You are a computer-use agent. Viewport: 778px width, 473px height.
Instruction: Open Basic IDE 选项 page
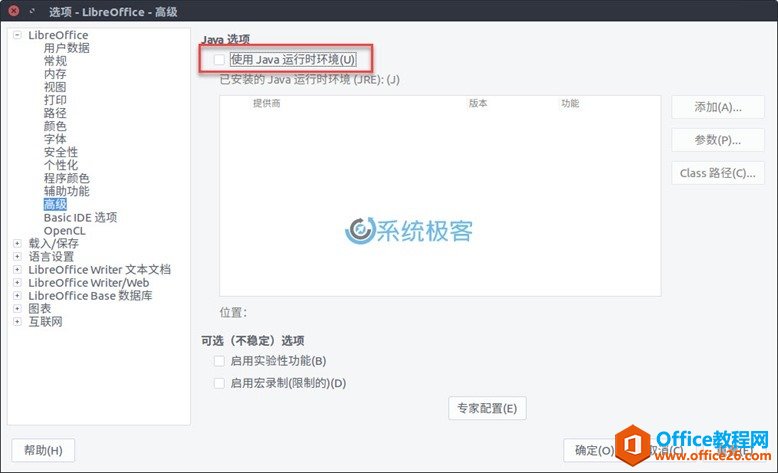(x=80, y=217)
